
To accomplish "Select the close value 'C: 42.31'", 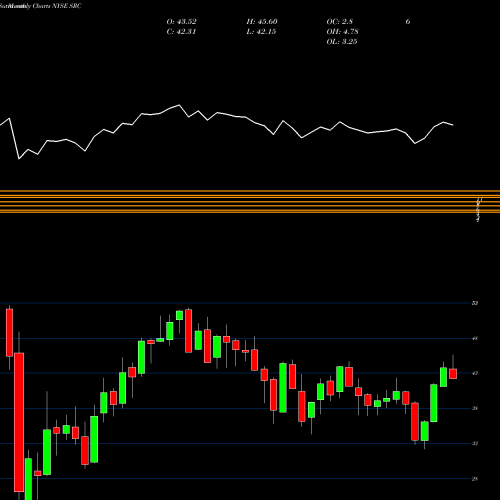I will 181,32.
